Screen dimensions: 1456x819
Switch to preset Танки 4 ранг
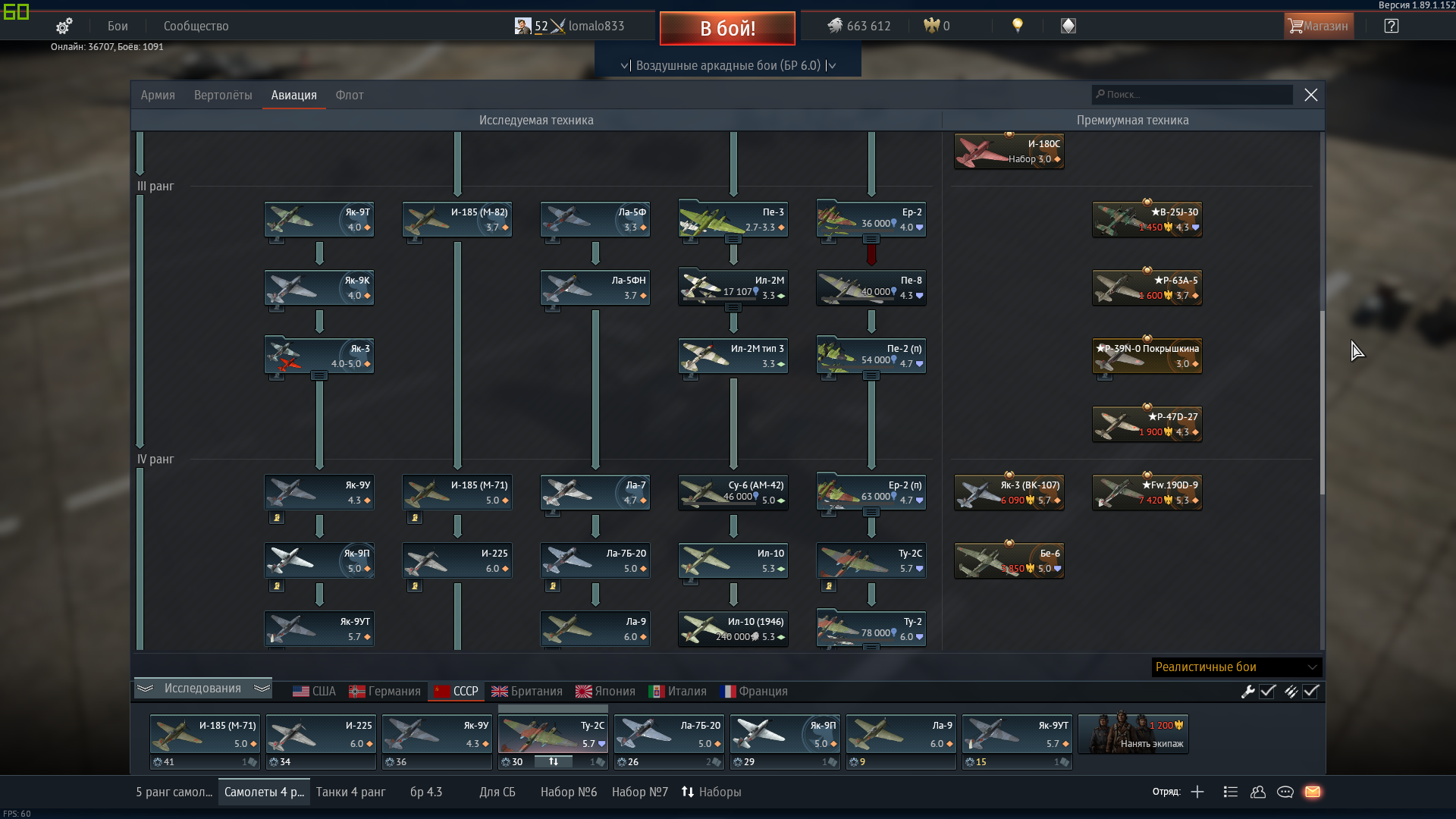point(350,792)
